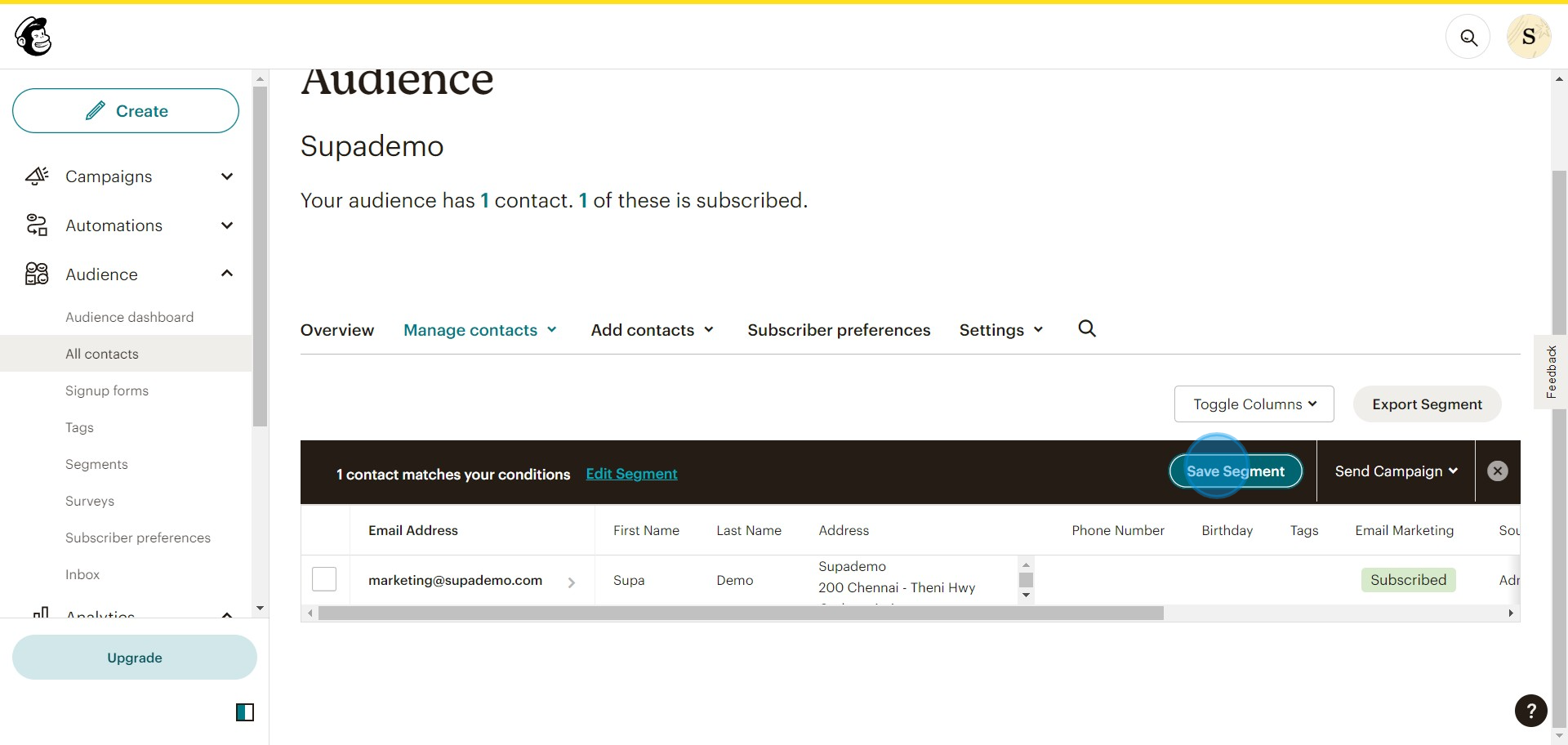Open global search magnifier in header
Viewport: 1568px width, 745px height.
click(x=1468, y=38)
